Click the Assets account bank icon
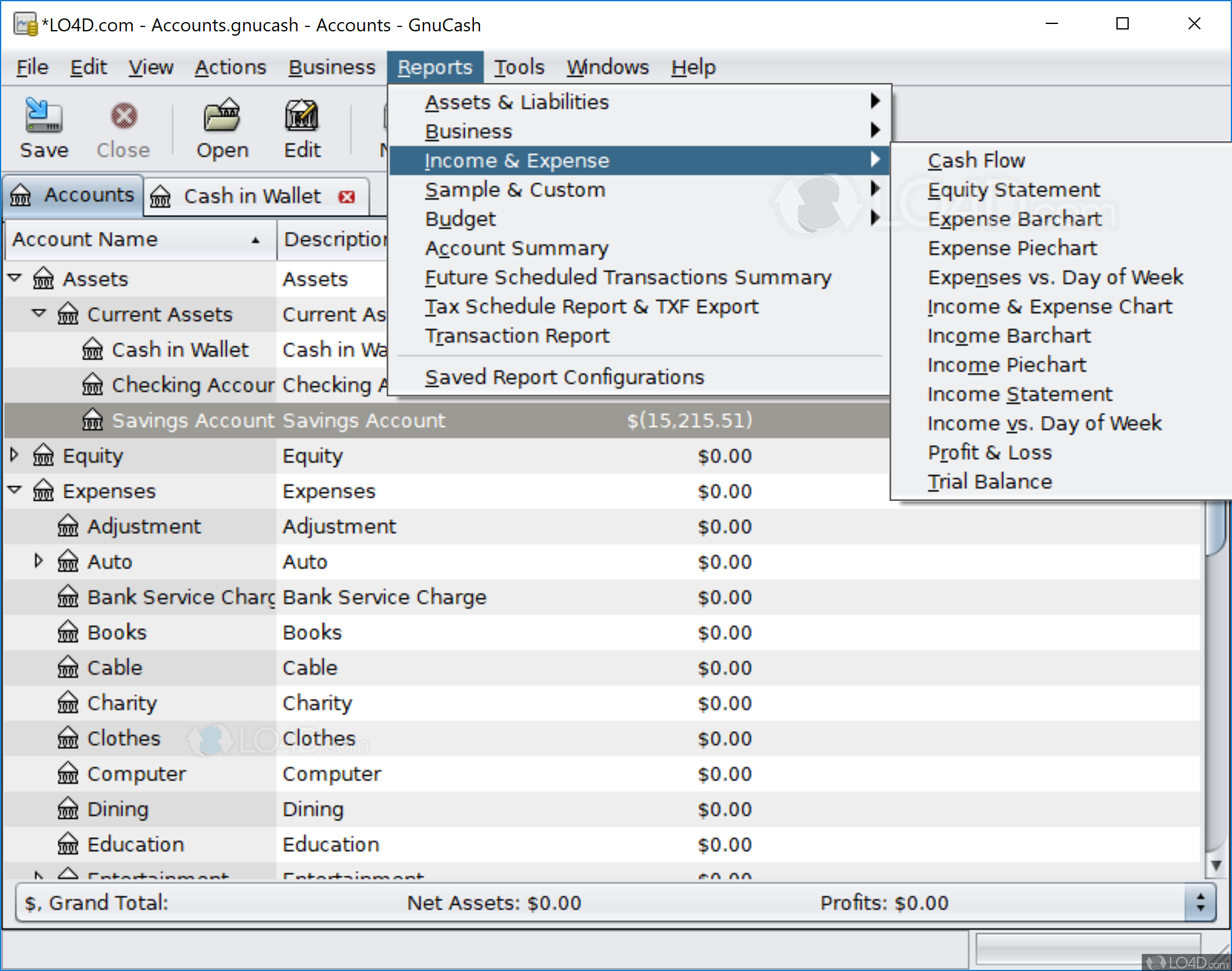 click(43, 278)
